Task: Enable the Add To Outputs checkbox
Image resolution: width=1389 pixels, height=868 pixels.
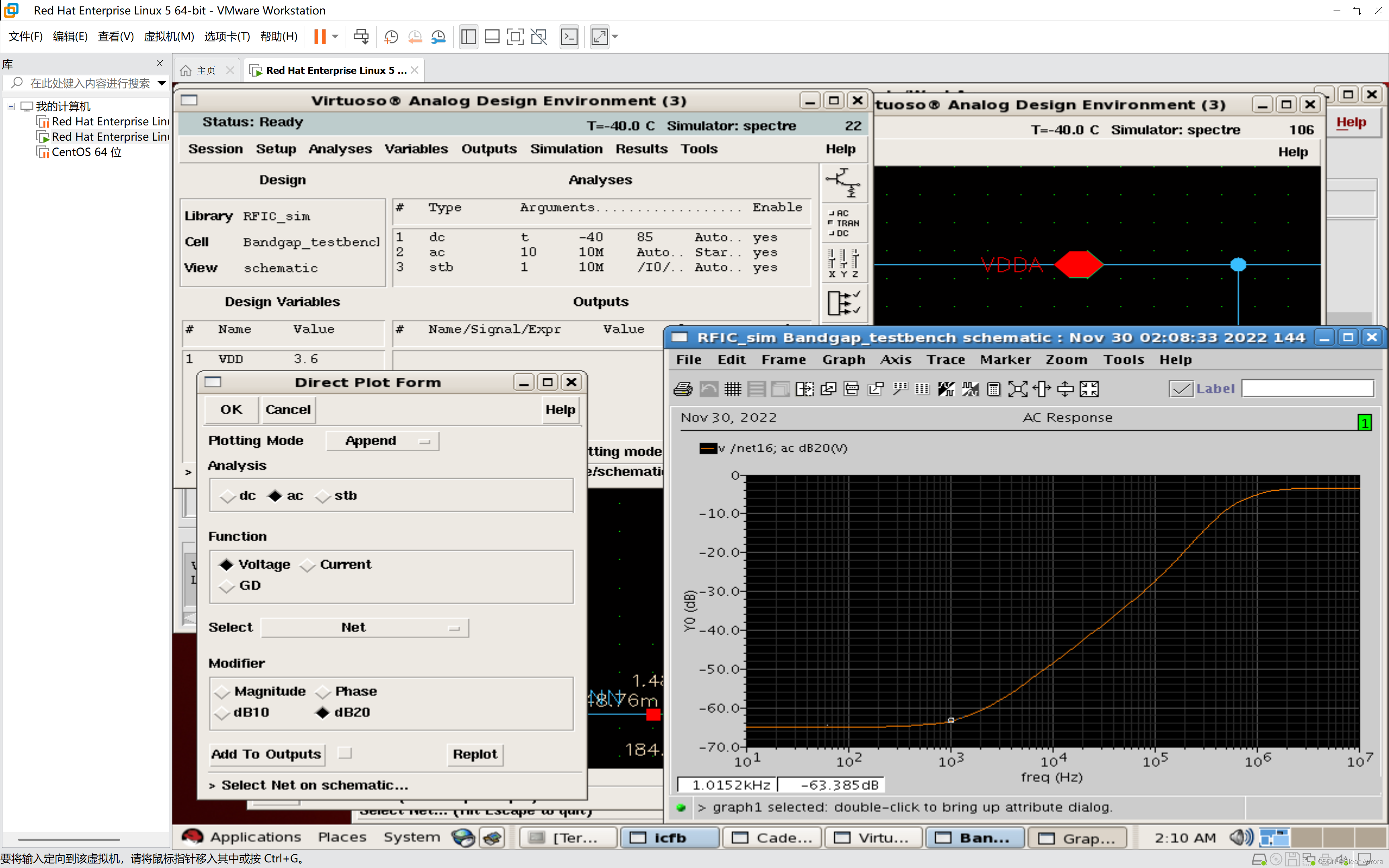Action: coord(345,753)
